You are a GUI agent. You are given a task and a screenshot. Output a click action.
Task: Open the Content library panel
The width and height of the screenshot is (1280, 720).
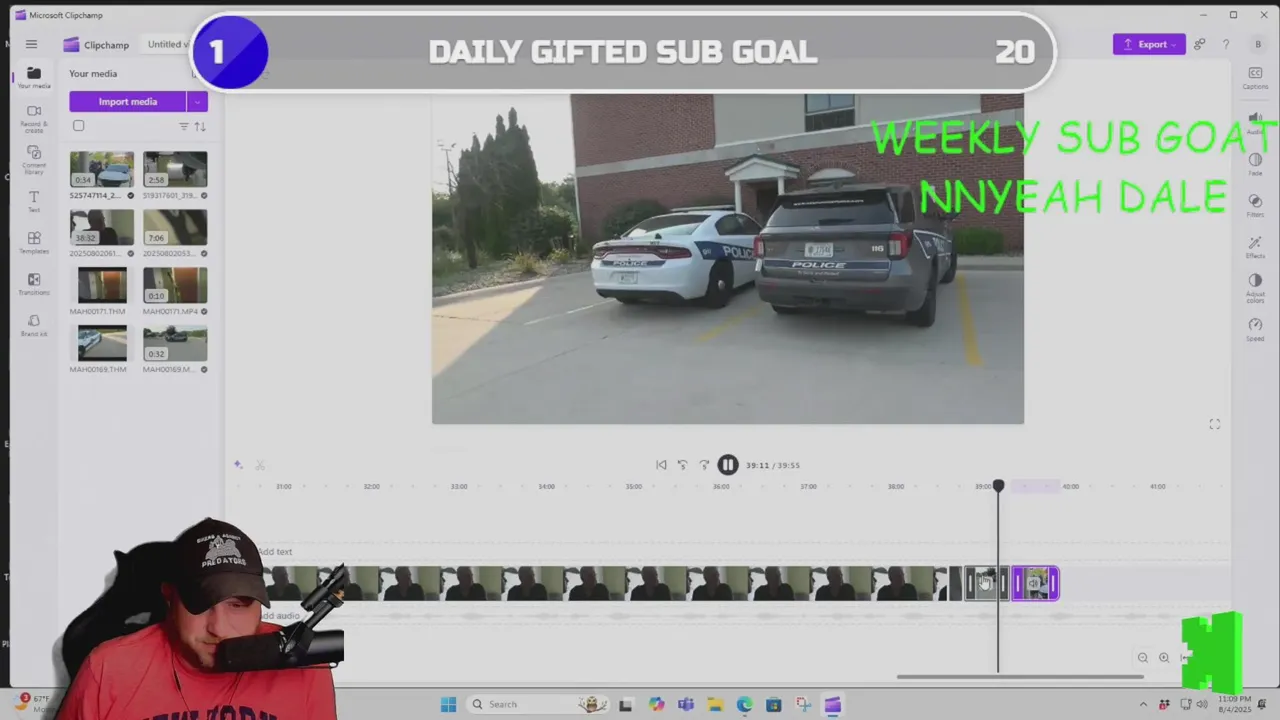[x=33, y=159]
